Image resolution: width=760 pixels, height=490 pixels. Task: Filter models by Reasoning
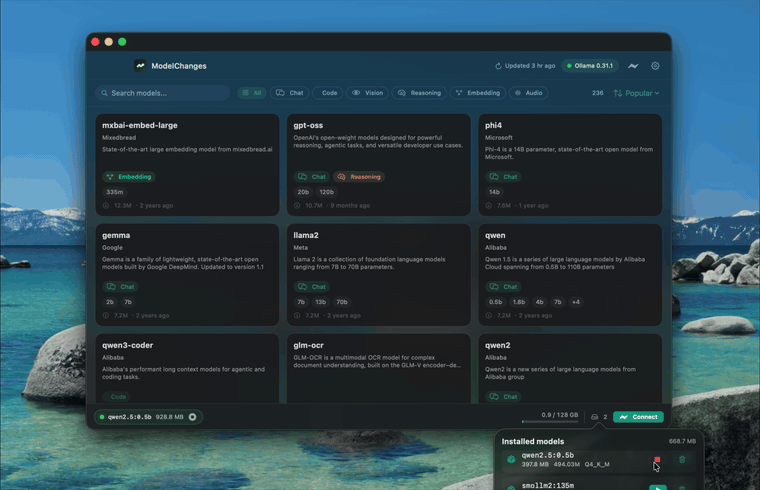click(419, 93)
